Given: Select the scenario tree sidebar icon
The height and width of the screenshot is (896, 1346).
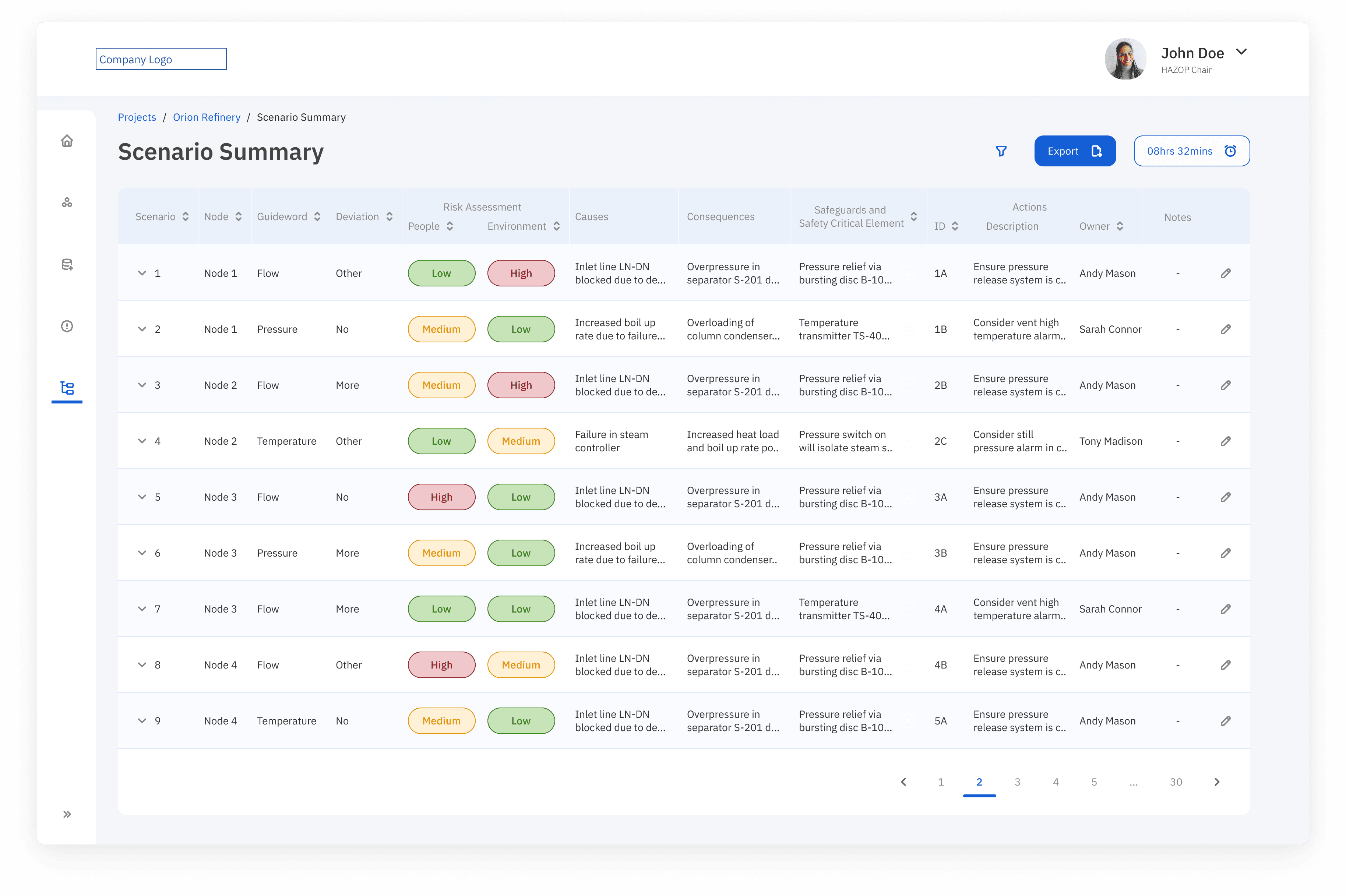Looking at the screenshot, I should coord(67,388).
